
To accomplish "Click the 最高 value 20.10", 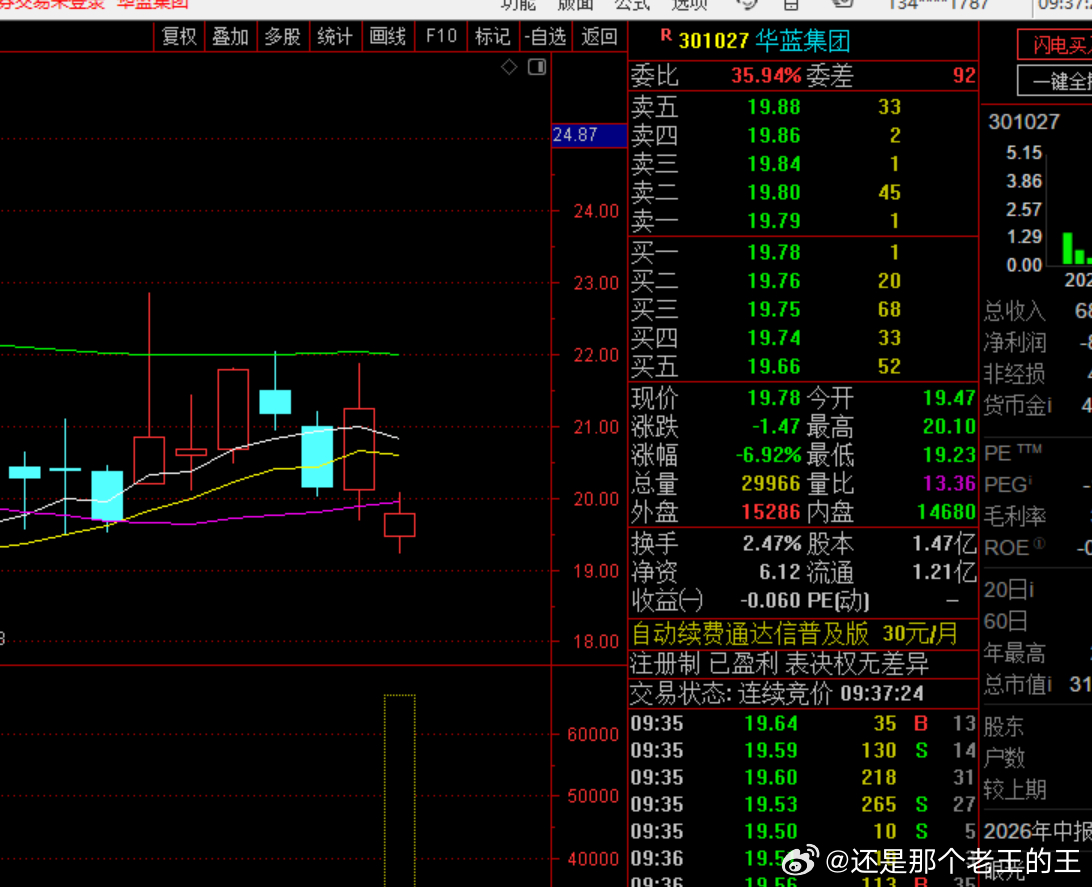I will [x=949, y=427].
